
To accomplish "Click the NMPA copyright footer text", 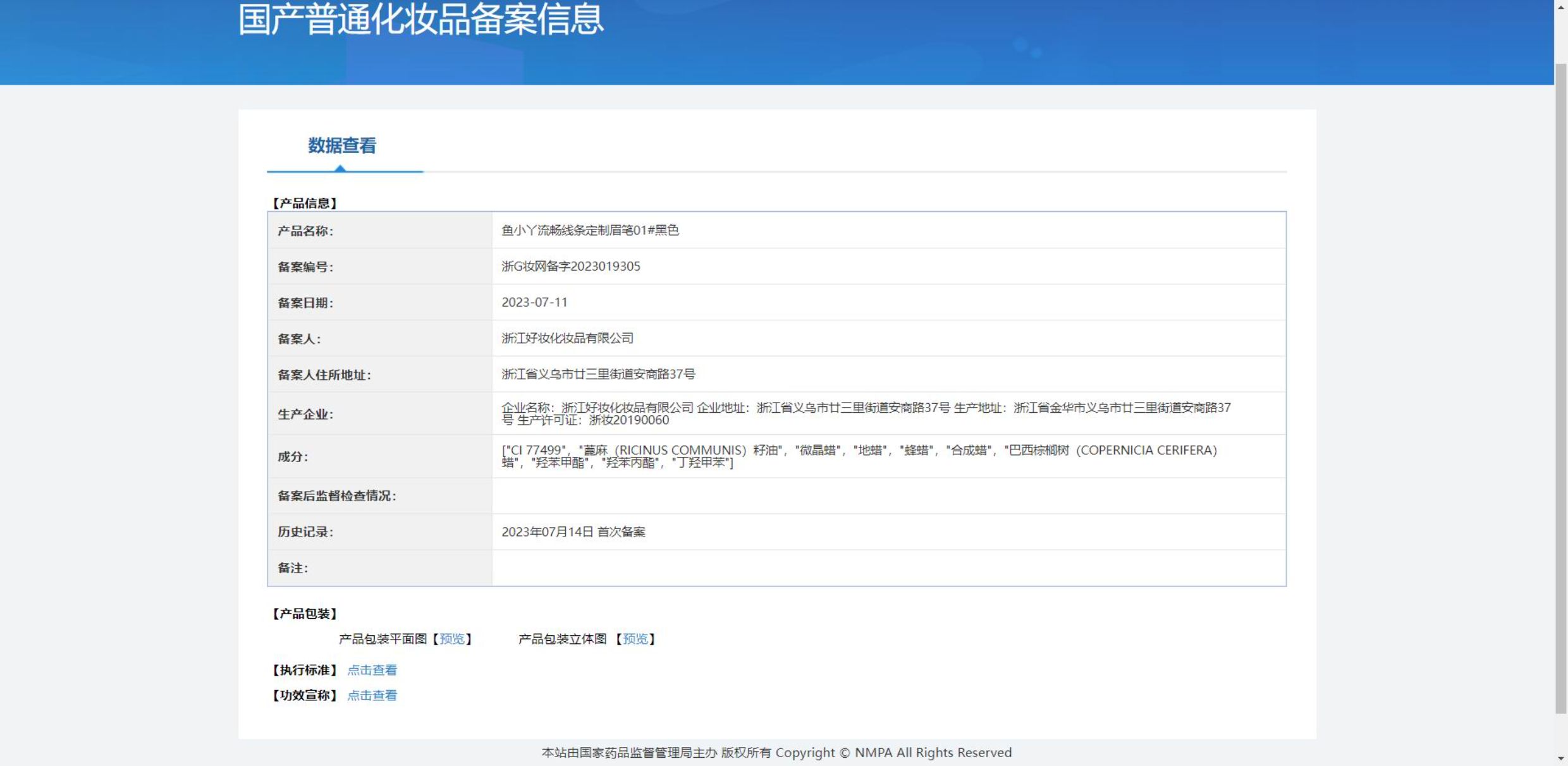I will [x=776, y=752].
